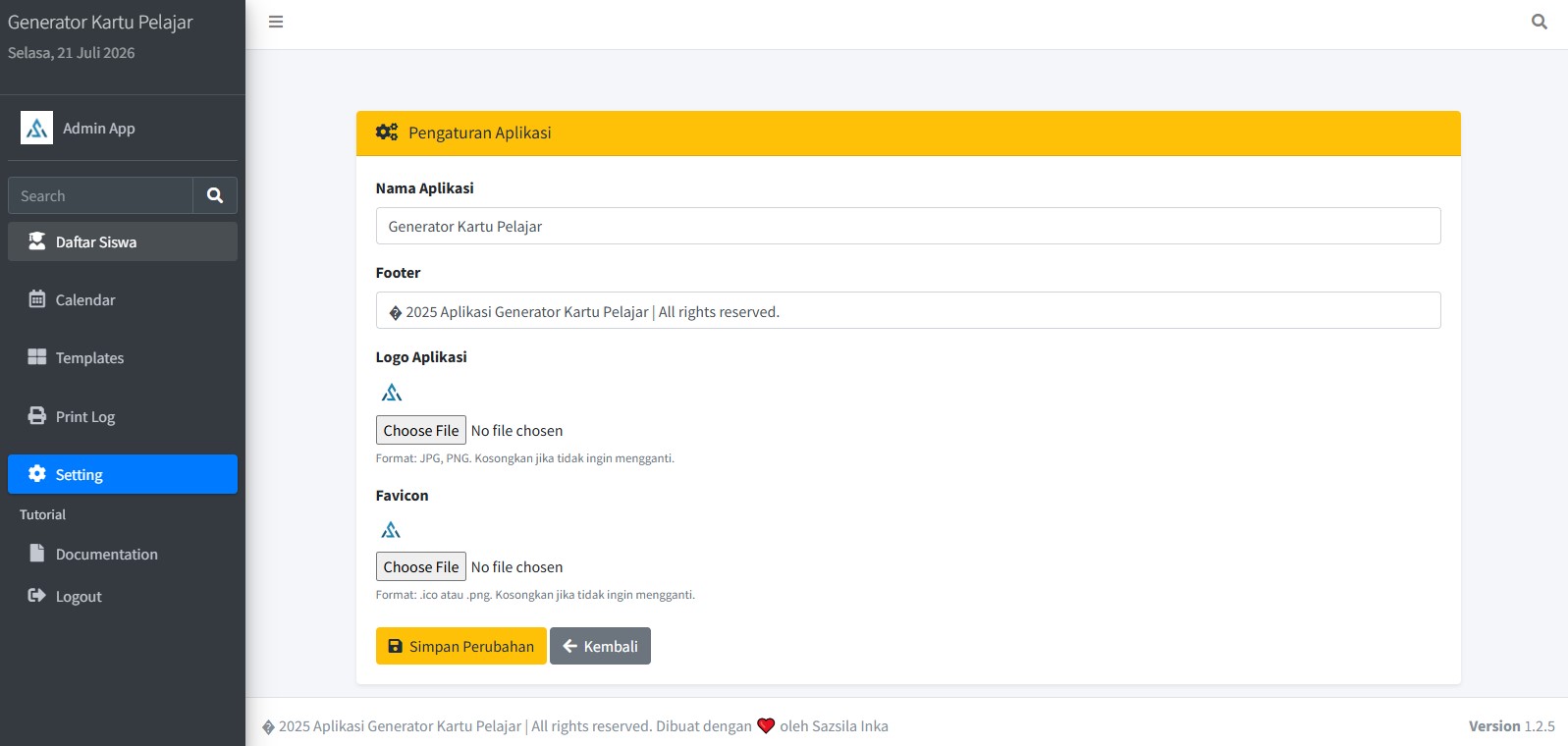Go back using Kembali button
The image size is (1568, 746).
(x=600, y=646)
